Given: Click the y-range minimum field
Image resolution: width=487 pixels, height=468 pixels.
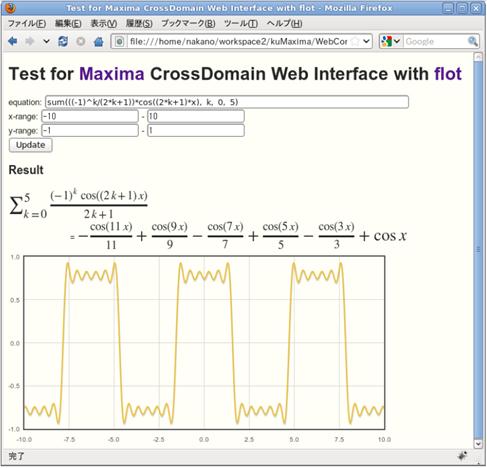Looking at the screenshot, I should [x=90, y=130].
